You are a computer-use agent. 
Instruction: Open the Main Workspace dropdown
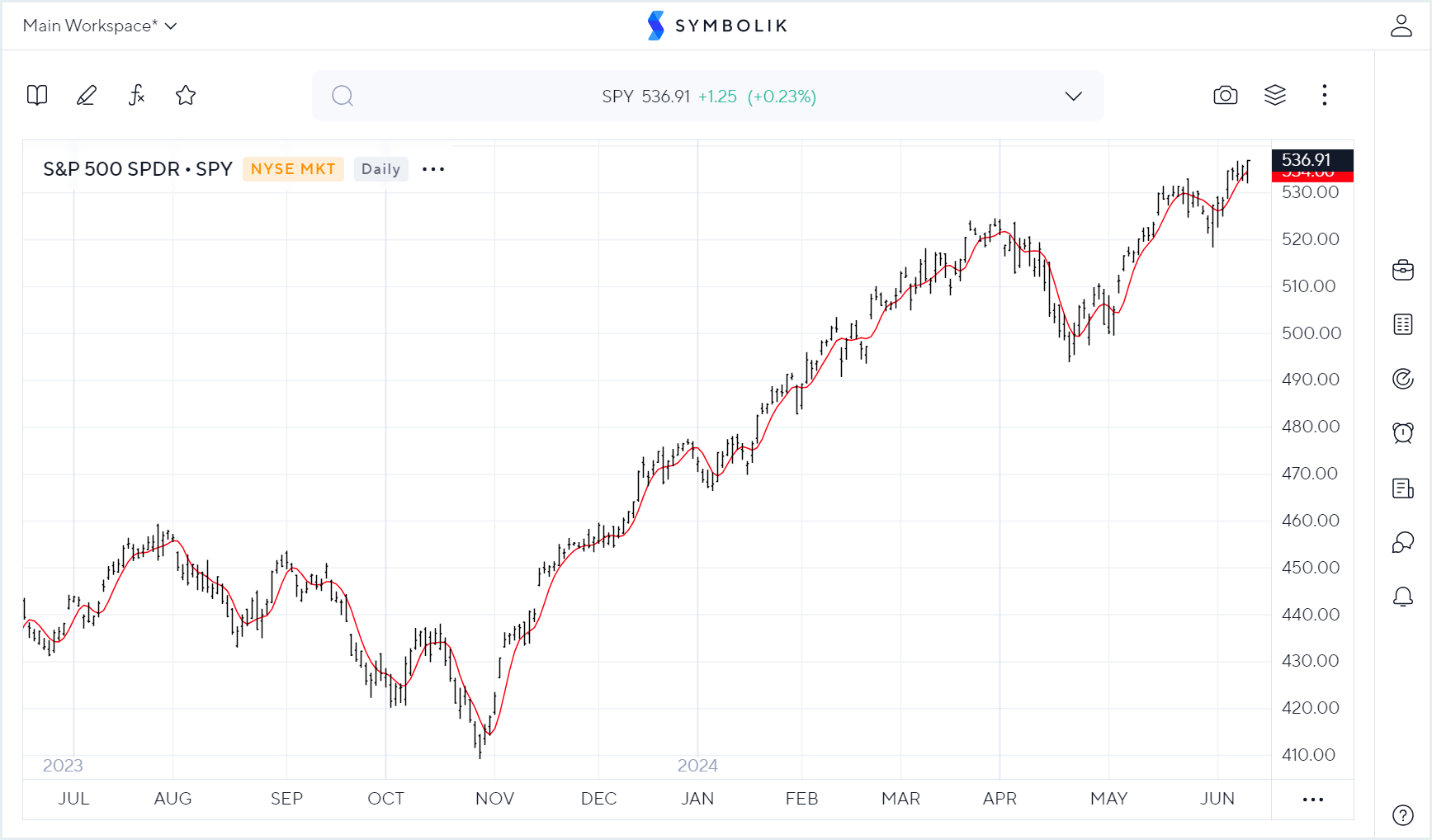coord(100,26)
